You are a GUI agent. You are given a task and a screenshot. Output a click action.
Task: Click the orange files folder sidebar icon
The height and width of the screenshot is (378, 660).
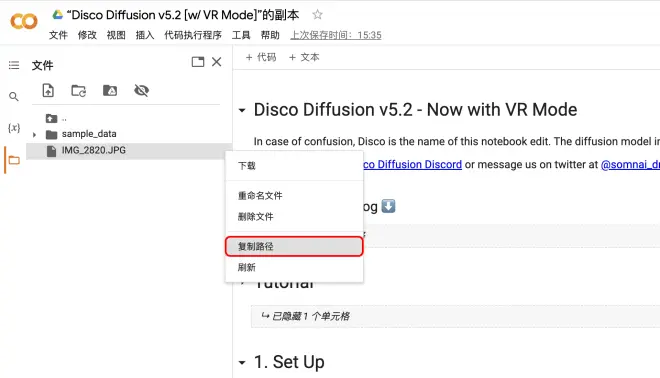click(14, 160)
